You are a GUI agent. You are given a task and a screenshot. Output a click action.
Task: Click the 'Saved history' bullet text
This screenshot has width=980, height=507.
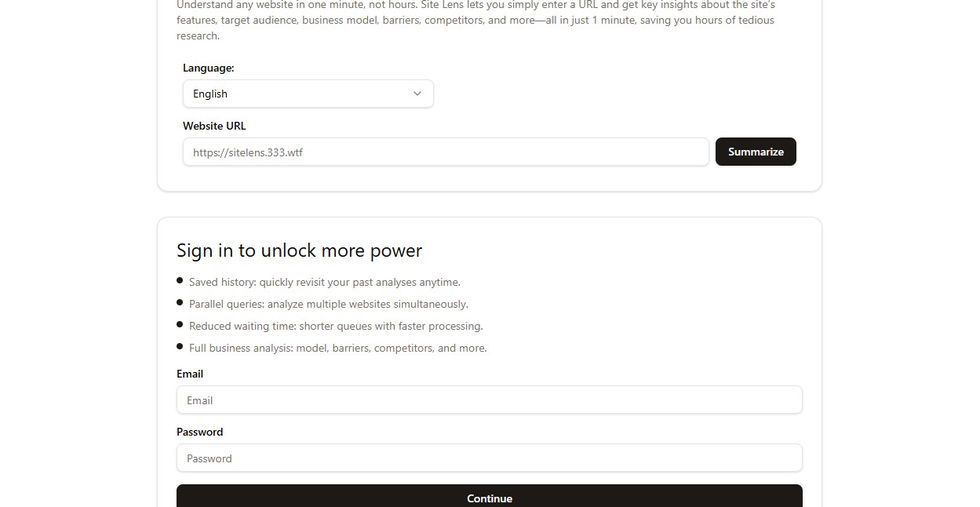325,283
